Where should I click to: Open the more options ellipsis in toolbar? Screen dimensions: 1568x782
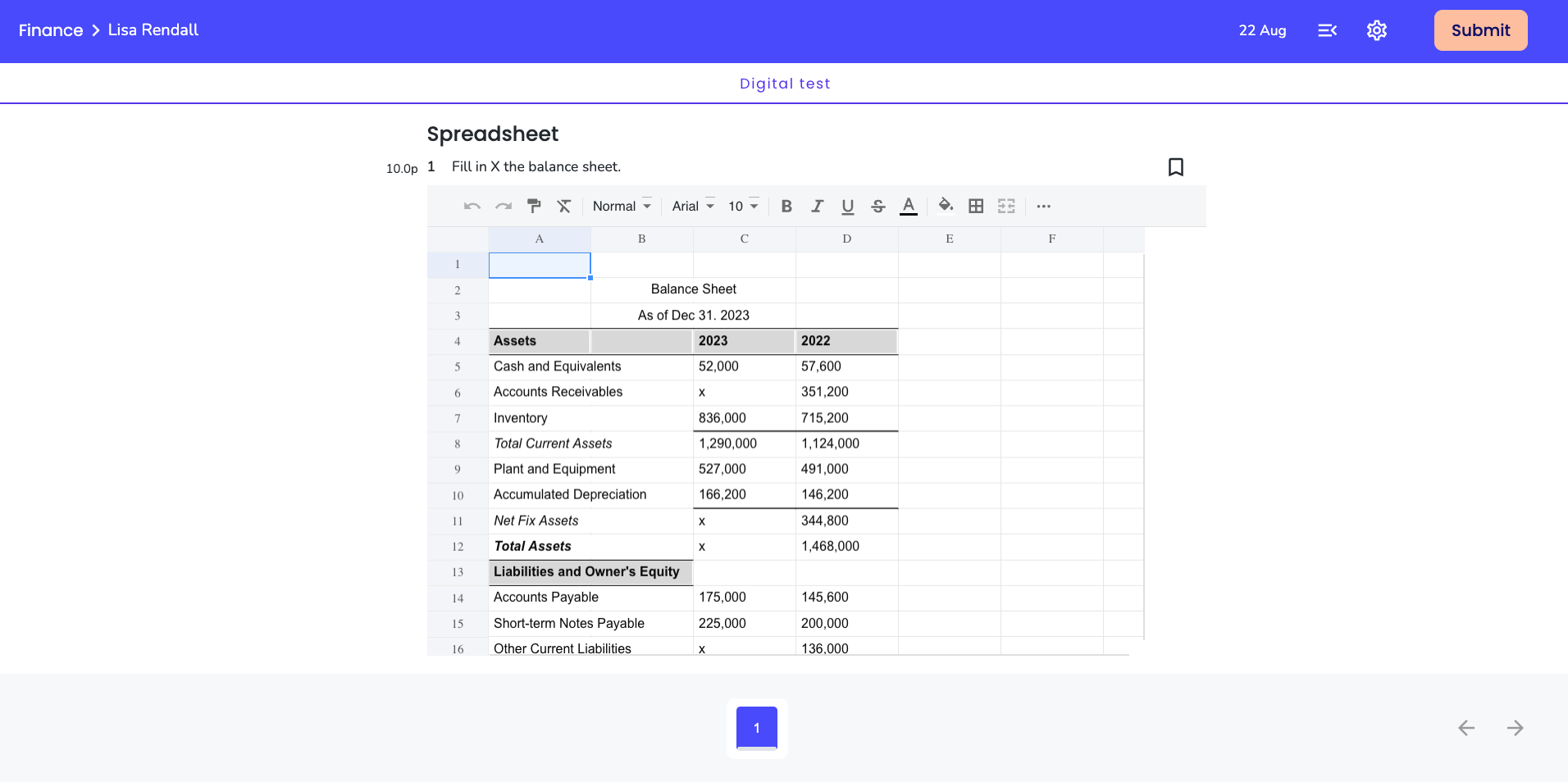point(1043,207)
